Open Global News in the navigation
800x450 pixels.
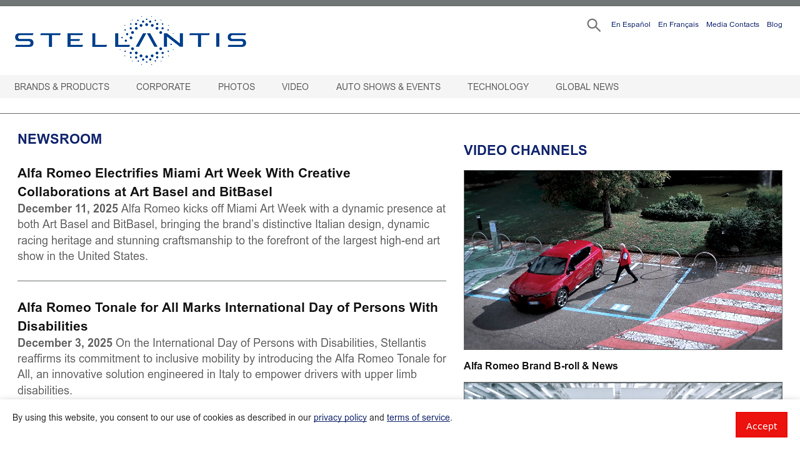[587, 87]
